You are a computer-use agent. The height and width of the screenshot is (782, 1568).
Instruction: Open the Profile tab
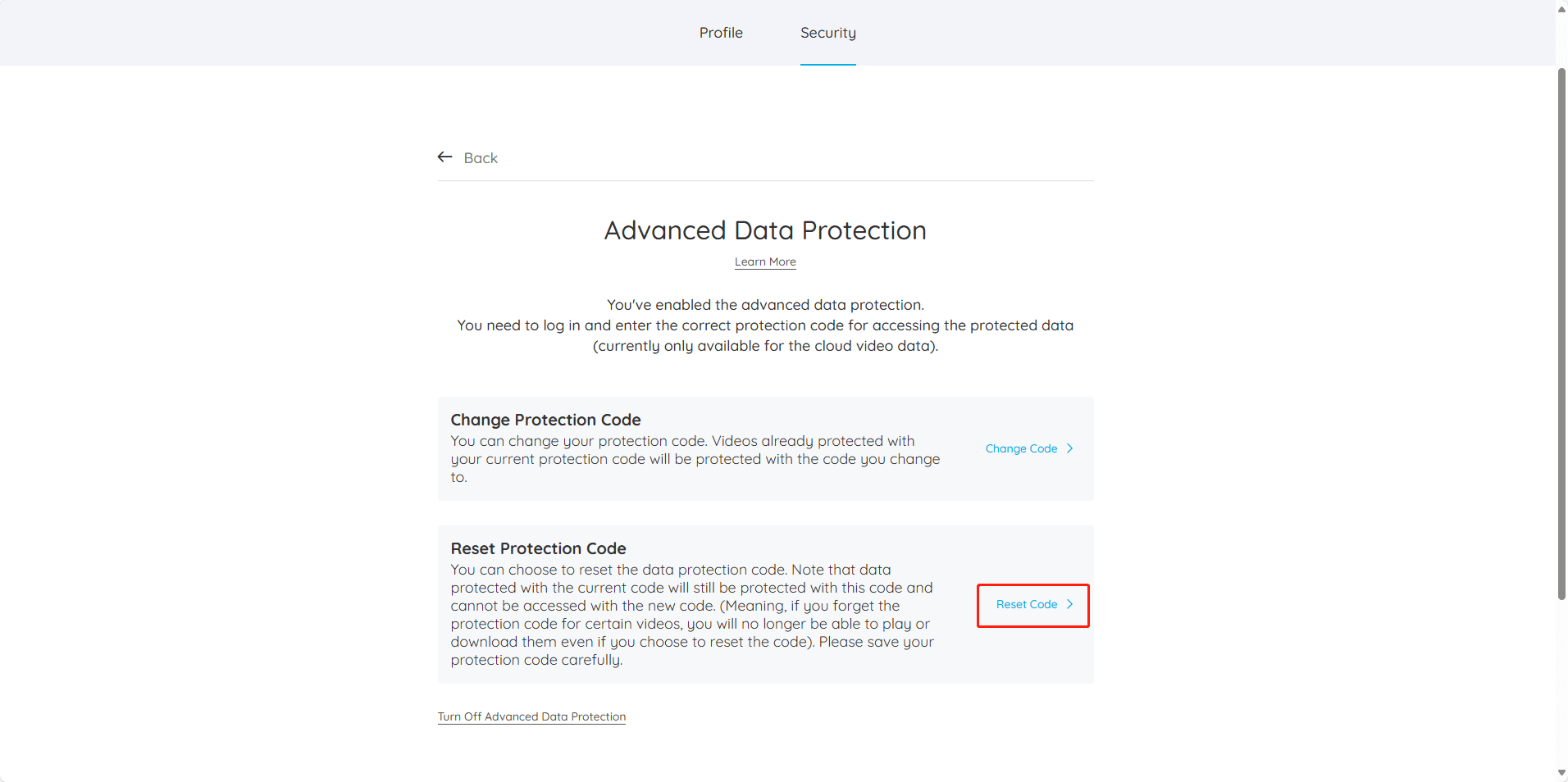point(721,33)
